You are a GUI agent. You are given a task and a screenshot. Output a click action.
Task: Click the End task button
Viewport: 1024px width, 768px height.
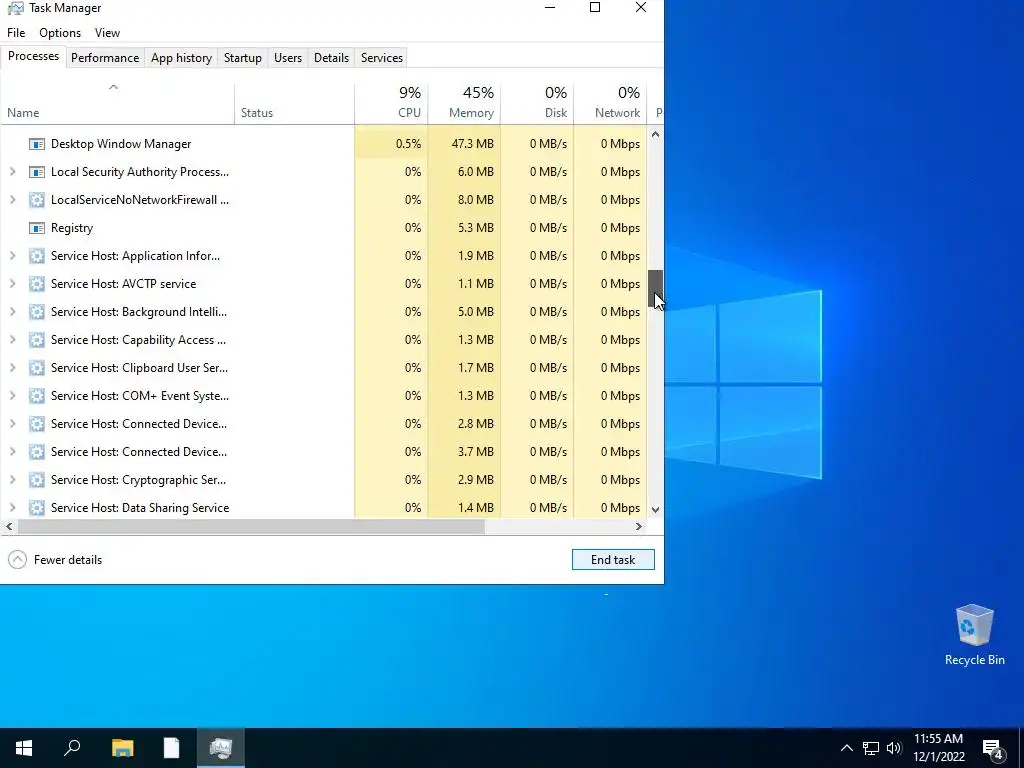(613, 560)
